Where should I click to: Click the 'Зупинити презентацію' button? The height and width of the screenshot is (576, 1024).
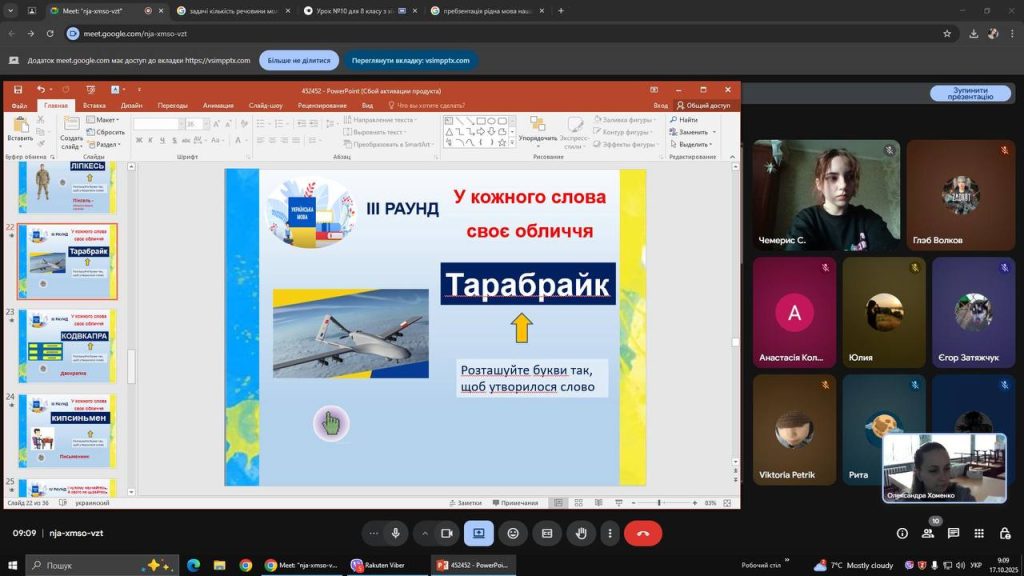click(969, 94)
